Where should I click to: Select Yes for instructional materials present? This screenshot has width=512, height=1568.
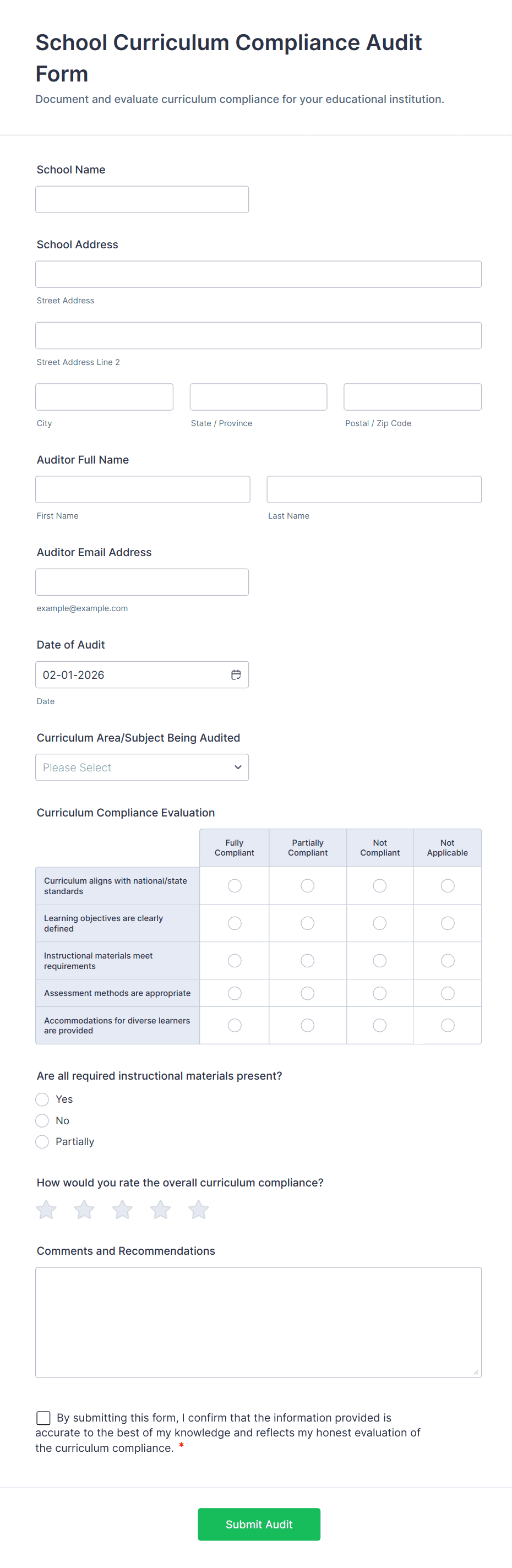[42, 1099]
